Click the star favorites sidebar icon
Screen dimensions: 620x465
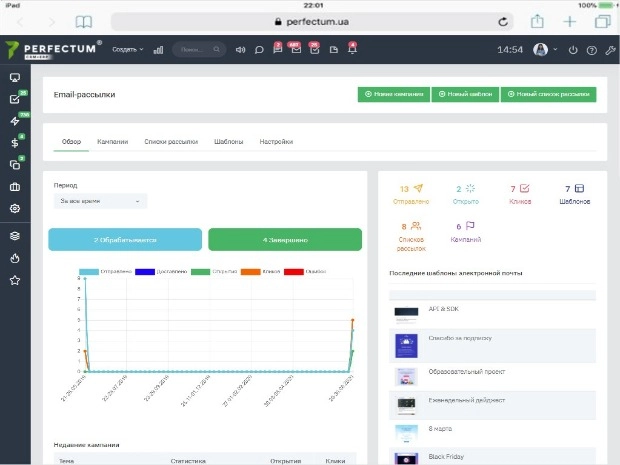(x=15, y=280)
